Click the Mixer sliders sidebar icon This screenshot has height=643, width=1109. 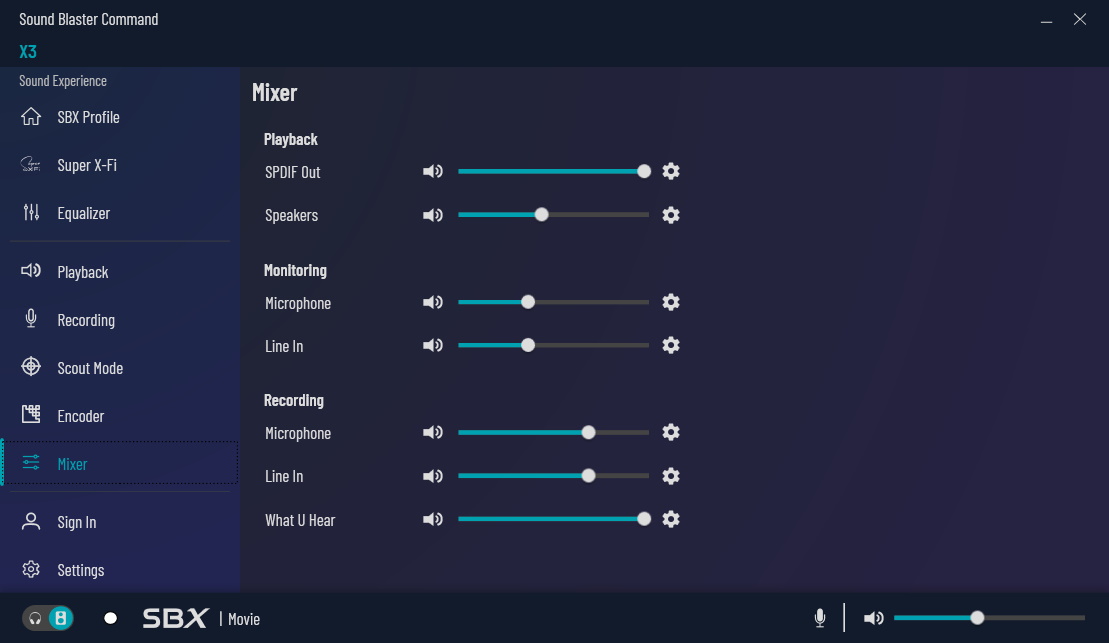tap(31, 463)
